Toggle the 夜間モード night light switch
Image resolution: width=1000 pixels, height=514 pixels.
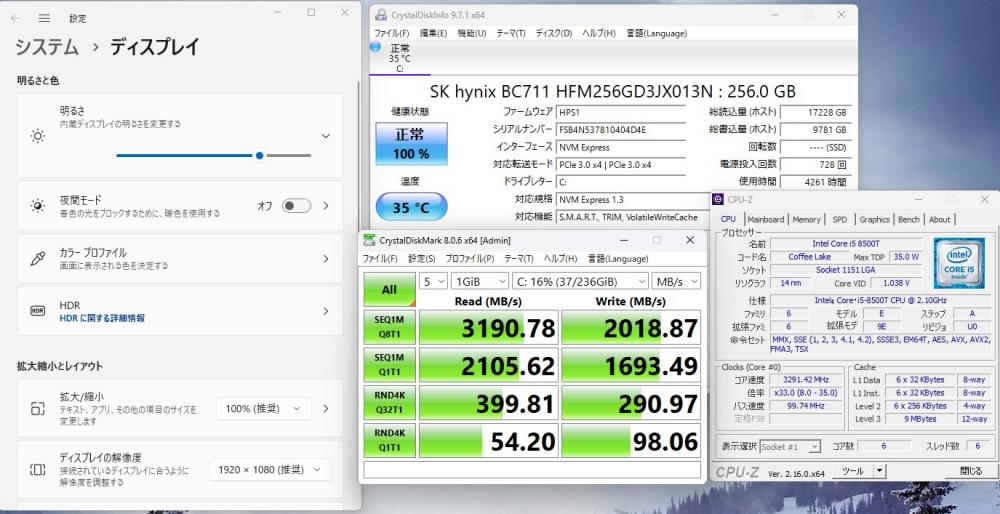(x=296, y=206)
